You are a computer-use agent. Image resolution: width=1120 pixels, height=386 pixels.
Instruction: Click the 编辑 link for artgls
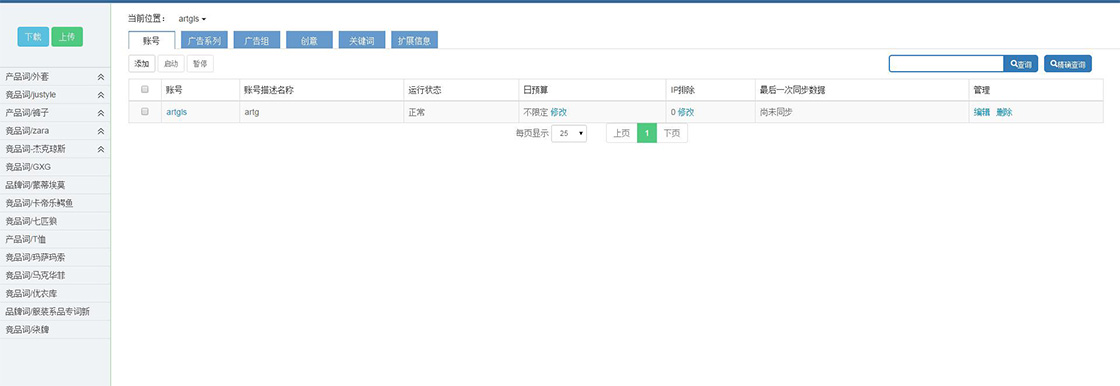click(x=982, y=112)
